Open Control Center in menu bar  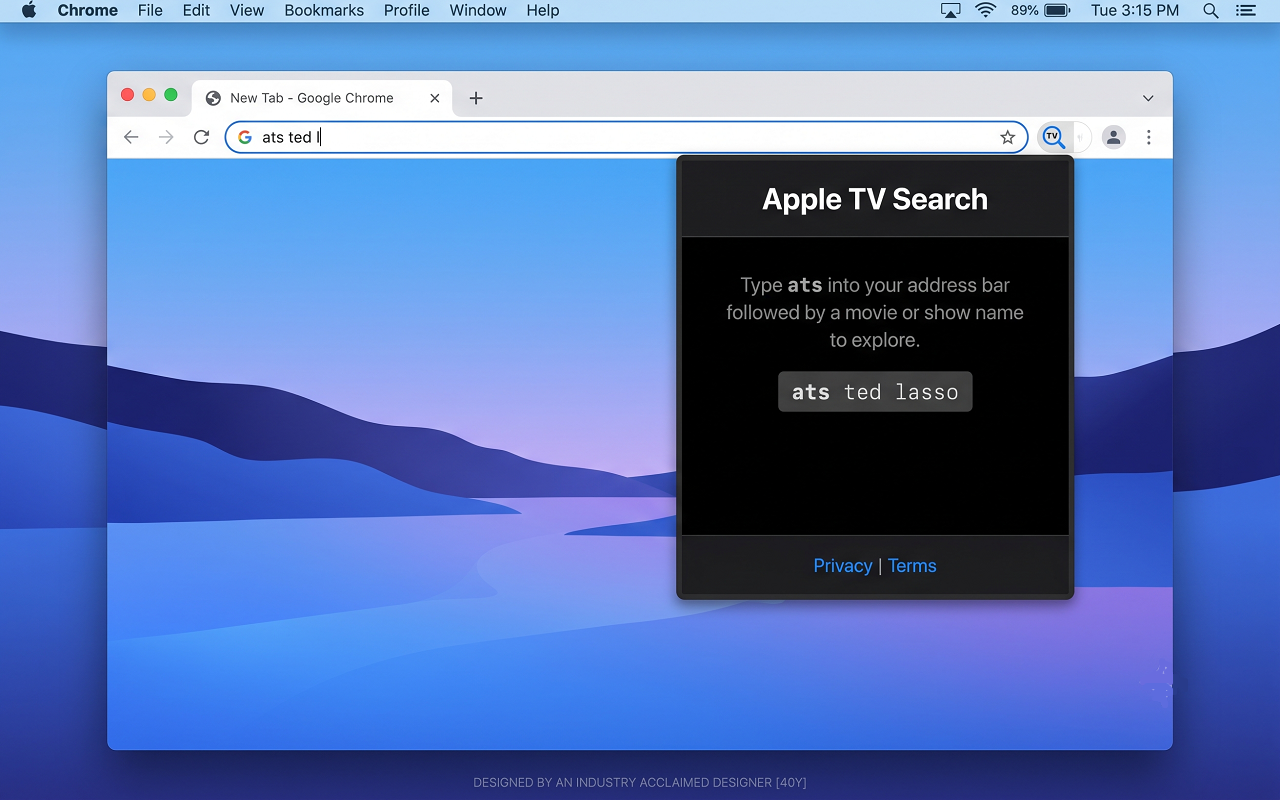pos(1245,10)
